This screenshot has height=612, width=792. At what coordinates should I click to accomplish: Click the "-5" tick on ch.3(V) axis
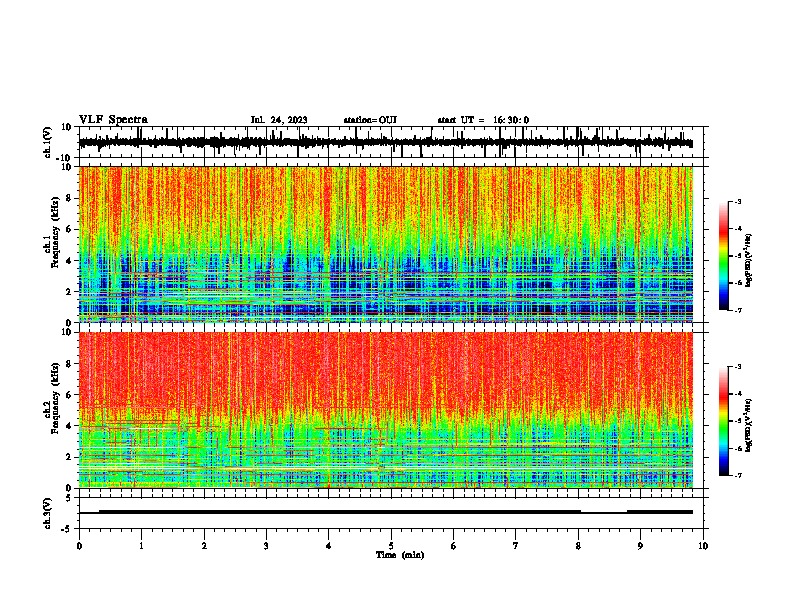[x=67, y=529]
